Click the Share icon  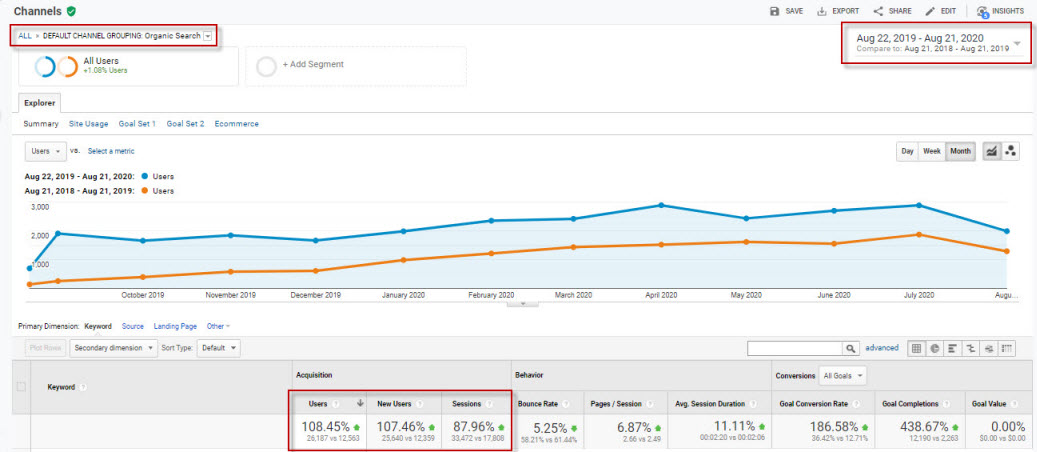(878, 11)
